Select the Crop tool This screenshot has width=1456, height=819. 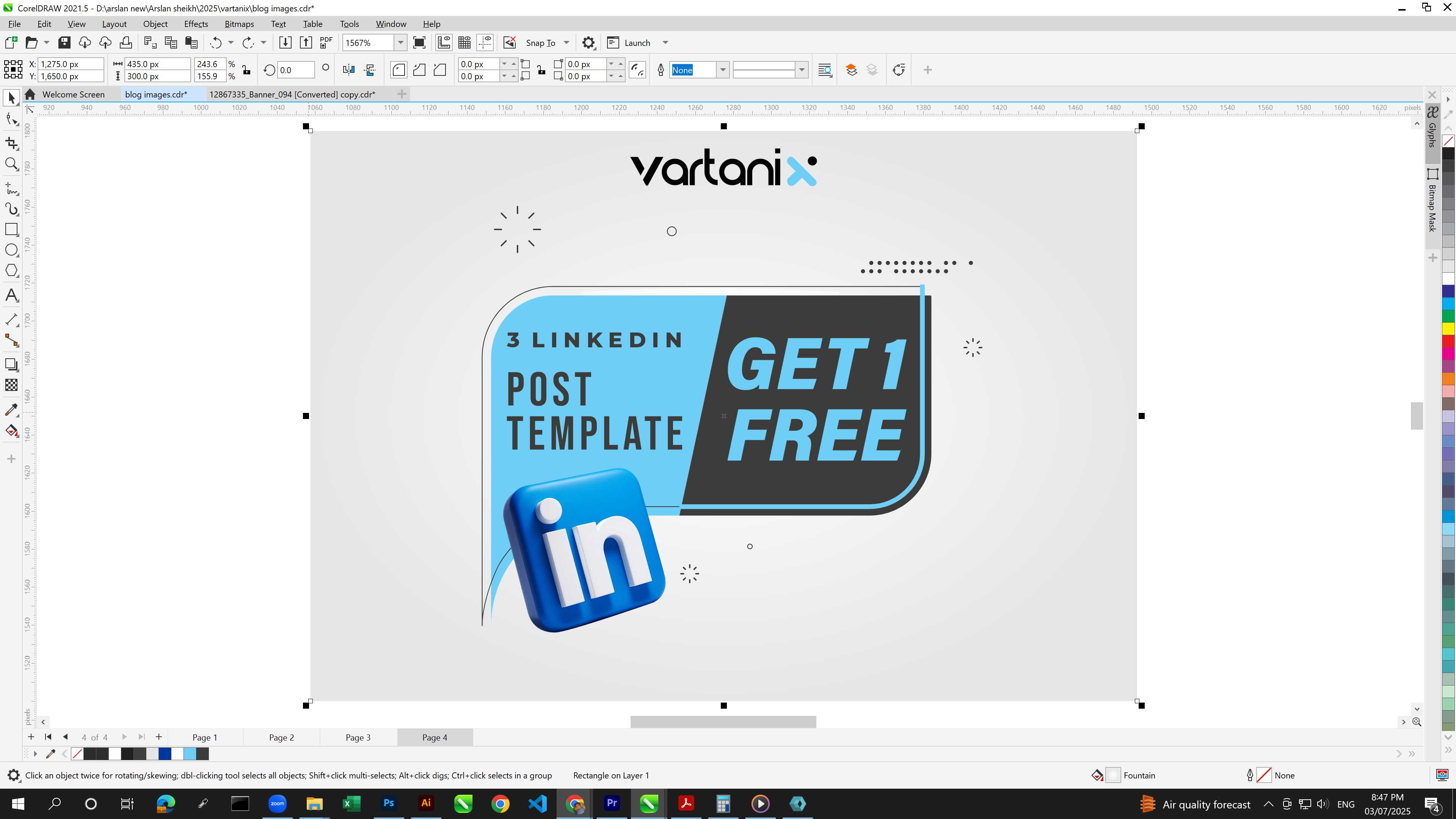(11, 143)
